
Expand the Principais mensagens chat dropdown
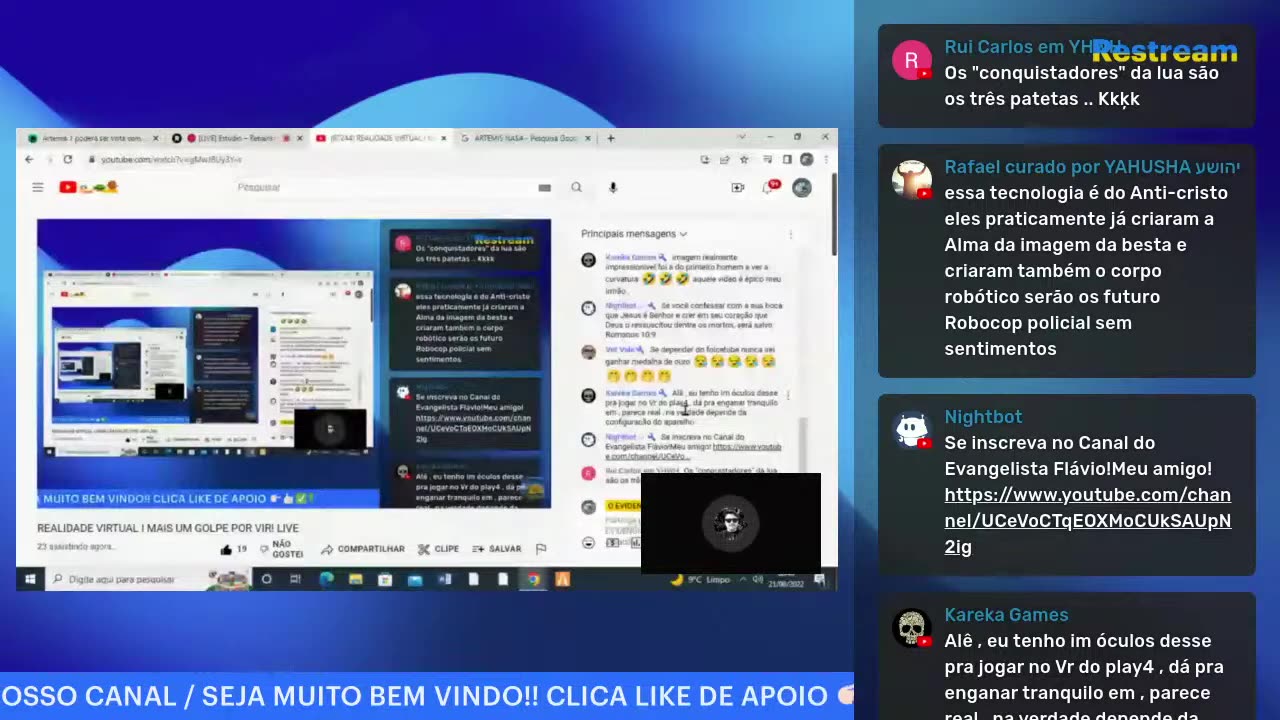coord(634,234)
